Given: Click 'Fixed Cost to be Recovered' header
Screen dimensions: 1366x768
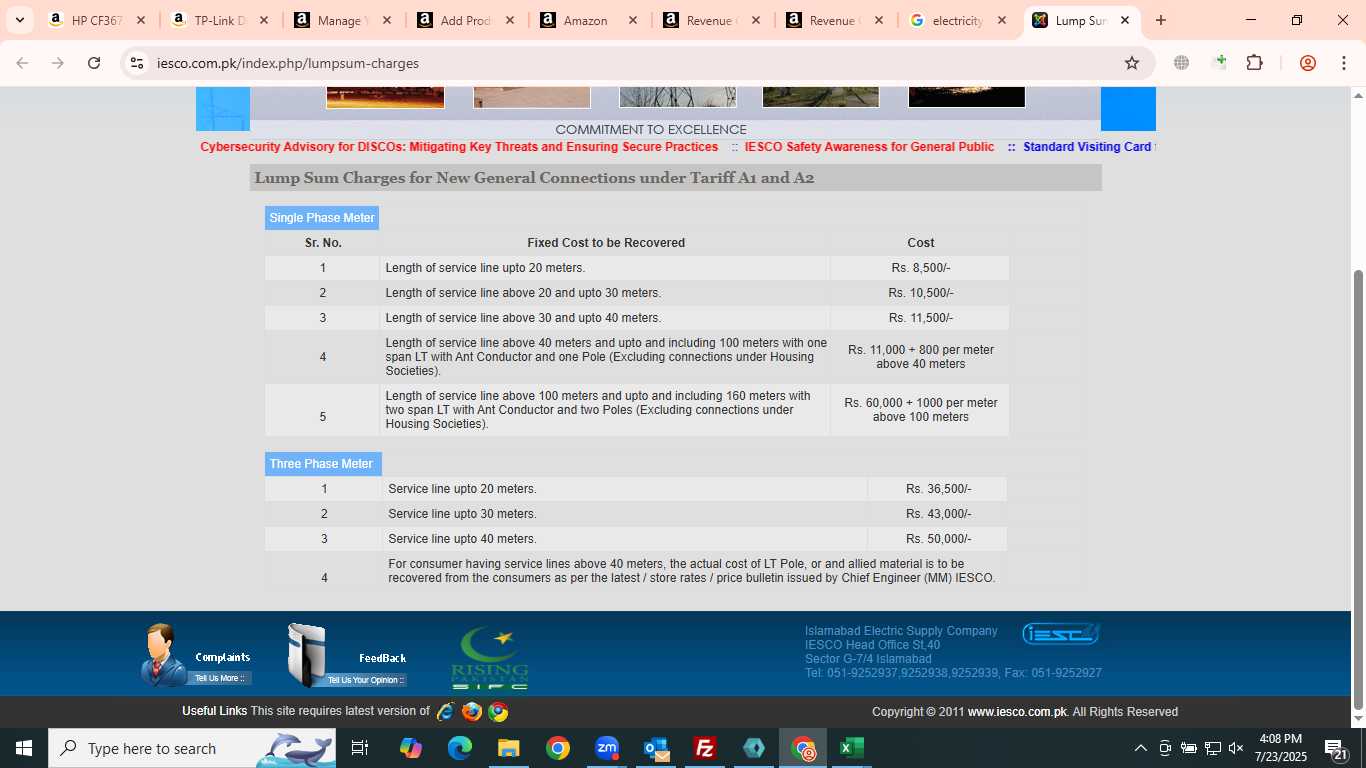Looking at the screenshot, I should click(606, 243).
